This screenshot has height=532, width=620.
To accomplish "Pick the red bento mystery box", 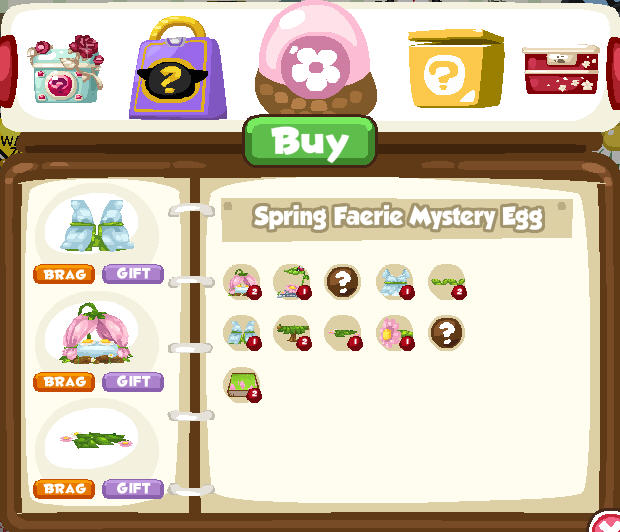I will pyautogui.click(x=561, y=69).
